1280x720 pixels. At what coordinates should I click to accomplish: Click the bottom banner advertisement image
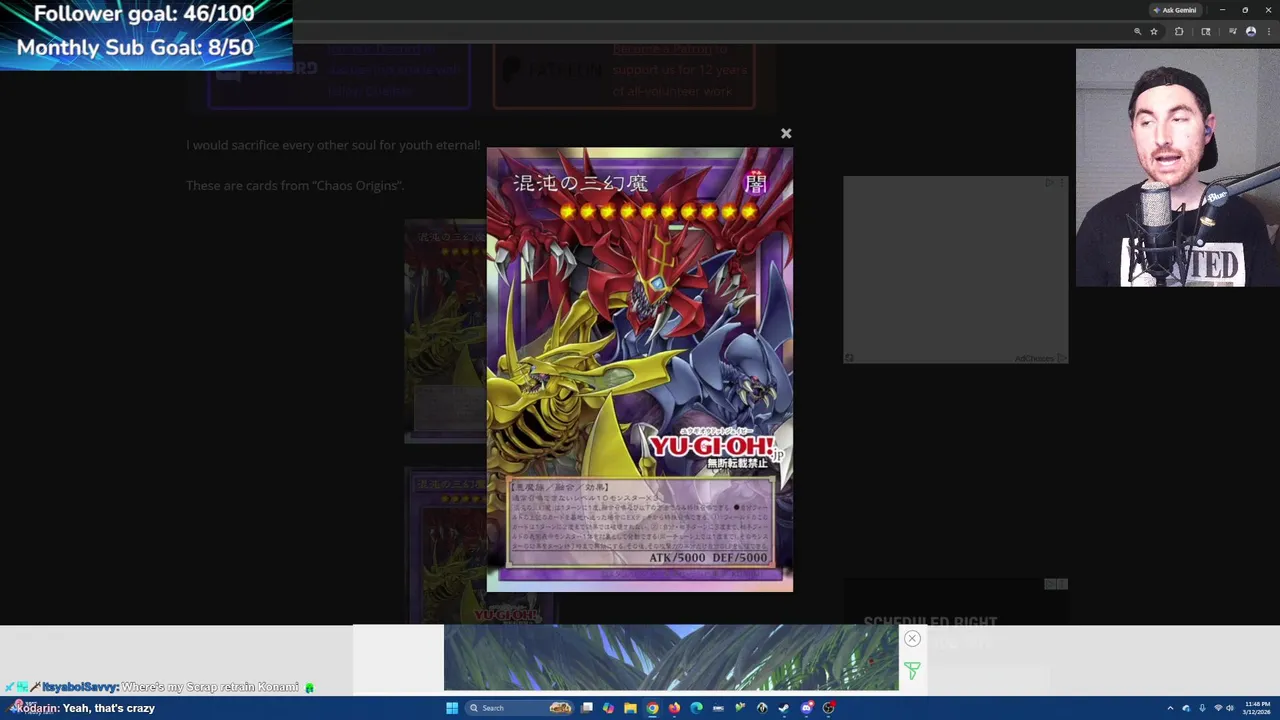tap(671, 657)
